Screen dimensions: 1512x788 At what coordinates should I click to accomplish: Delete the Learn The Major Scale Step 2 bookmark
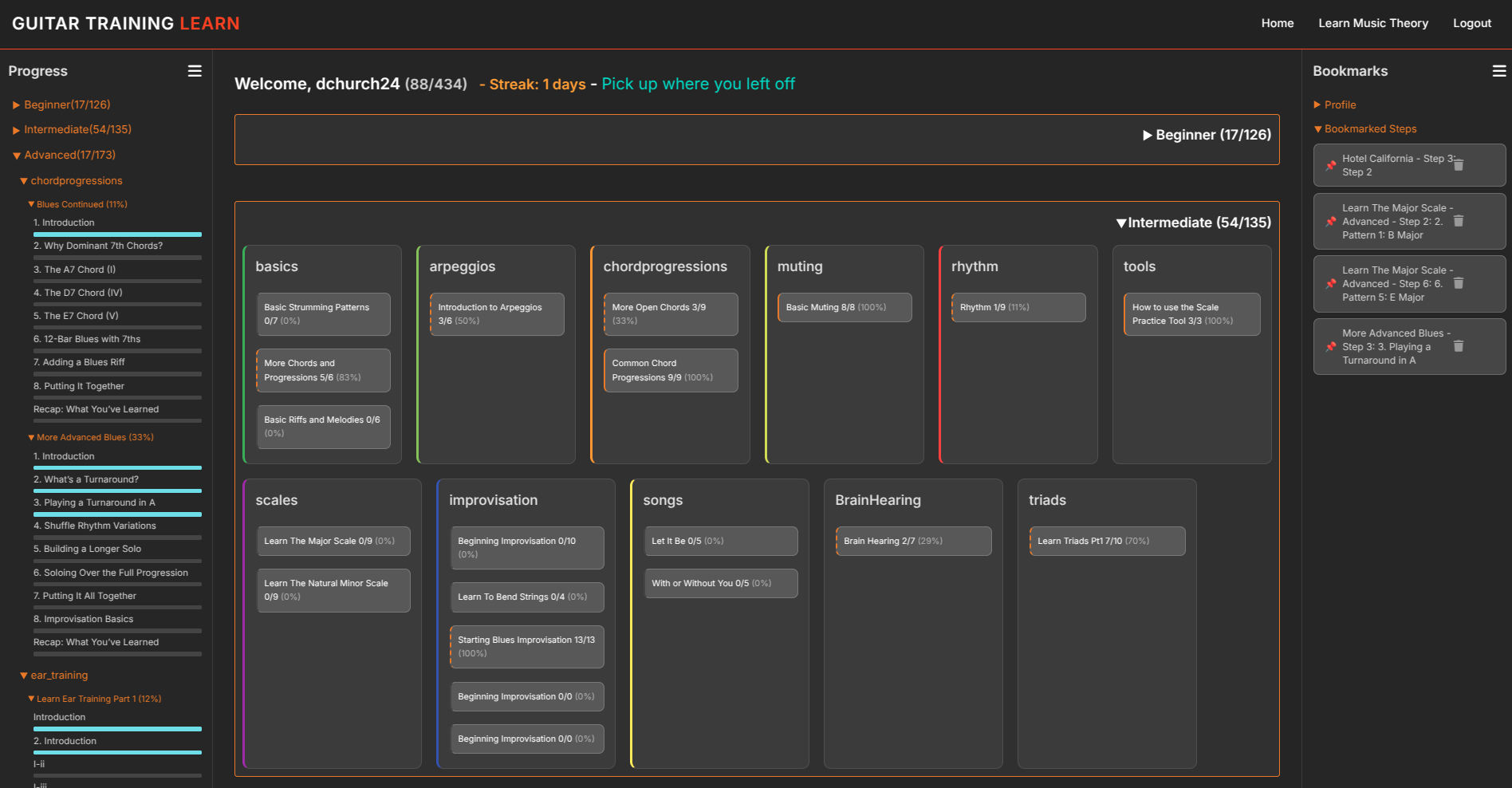click(x=1459, y=221)
